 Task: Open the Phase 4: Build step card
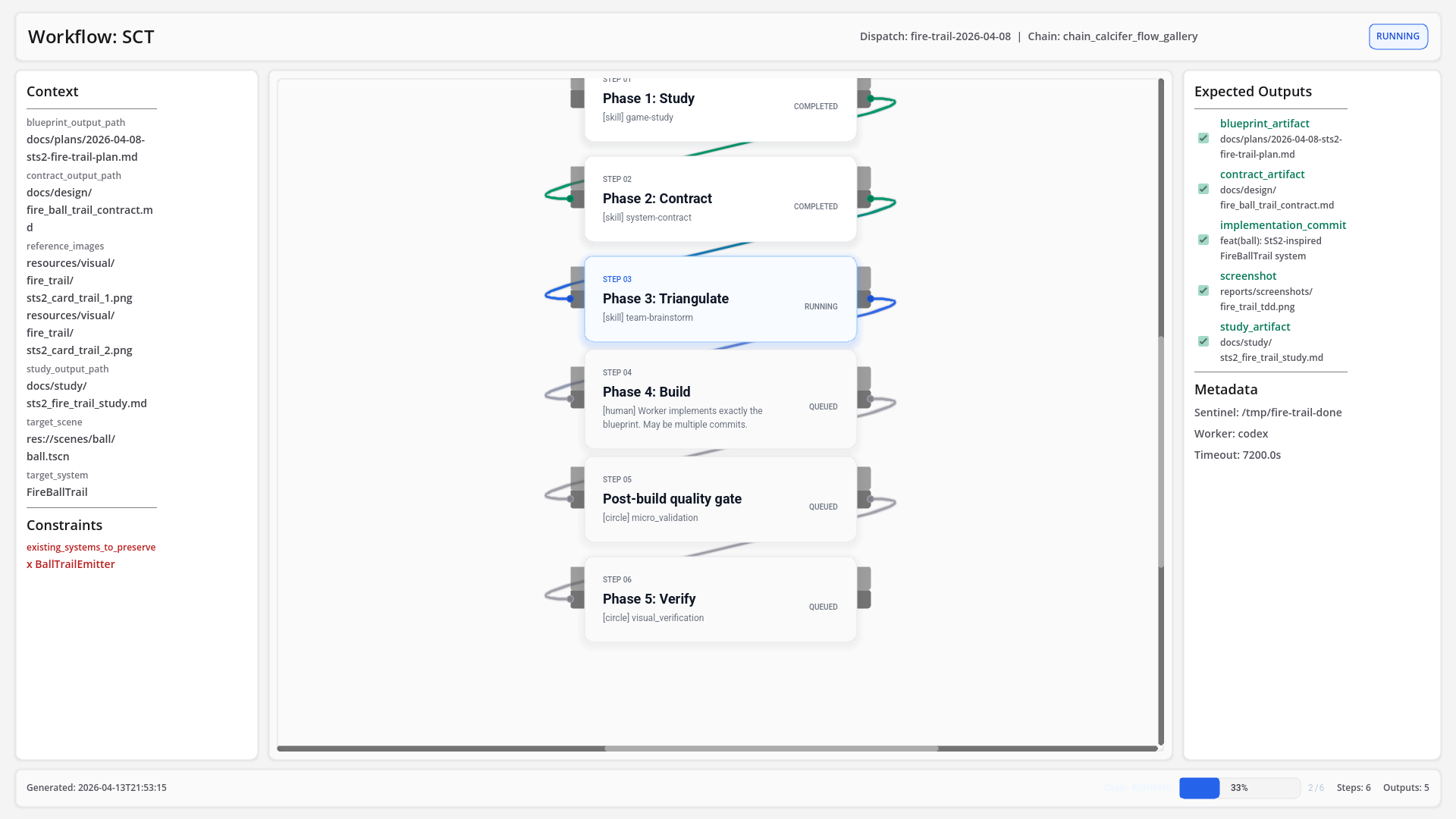pyautogui.click(x=720, y=399)
